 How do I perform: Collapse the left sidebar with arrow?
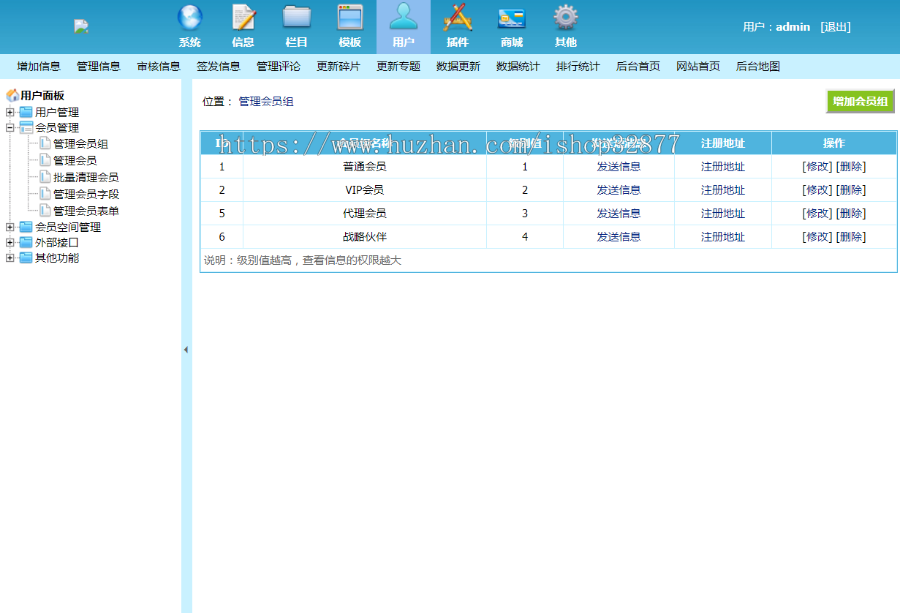click(x=186, y=350)
